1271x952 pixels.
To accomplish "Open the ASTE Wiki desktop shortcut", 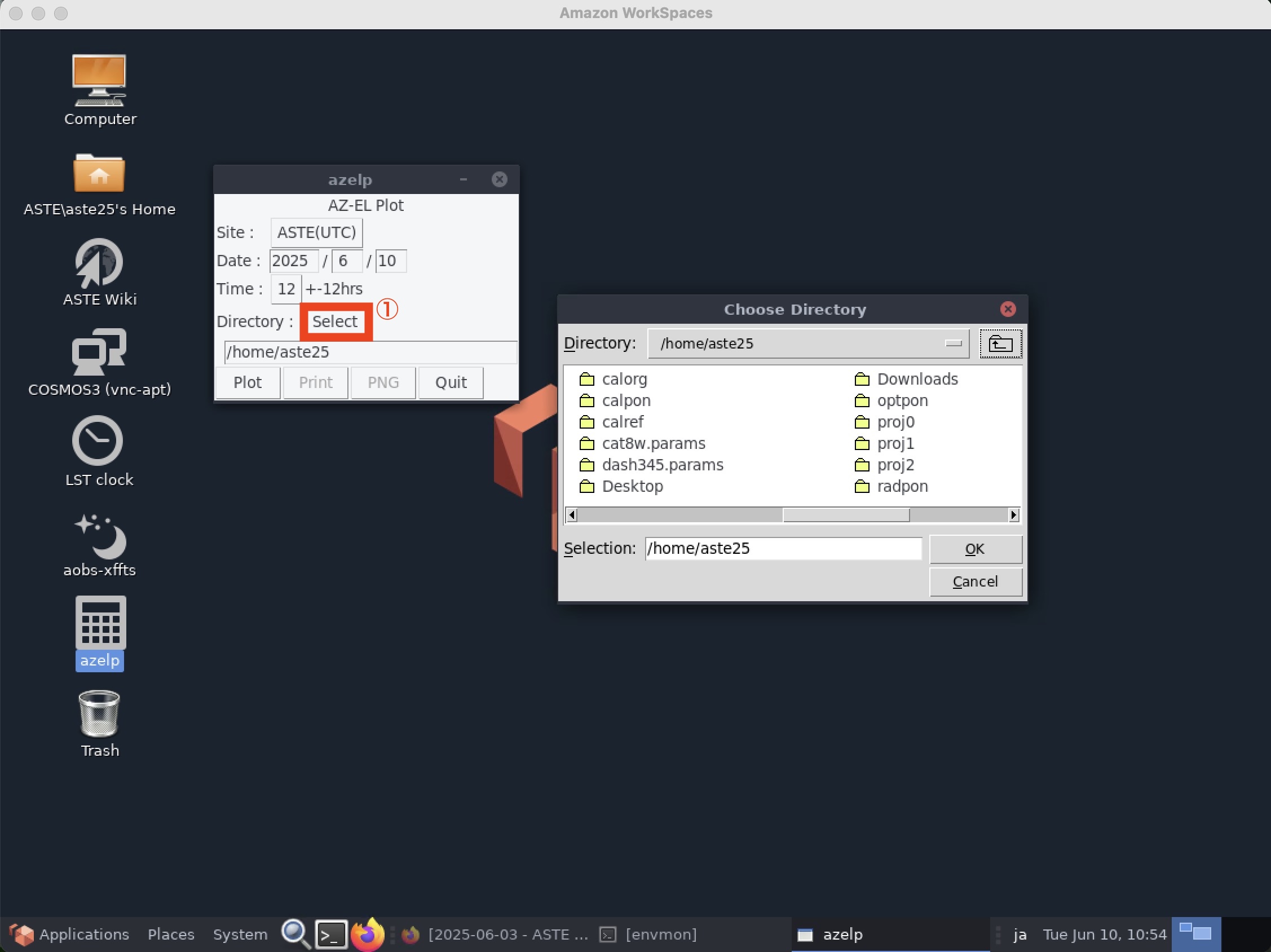I will click(99, 263).
